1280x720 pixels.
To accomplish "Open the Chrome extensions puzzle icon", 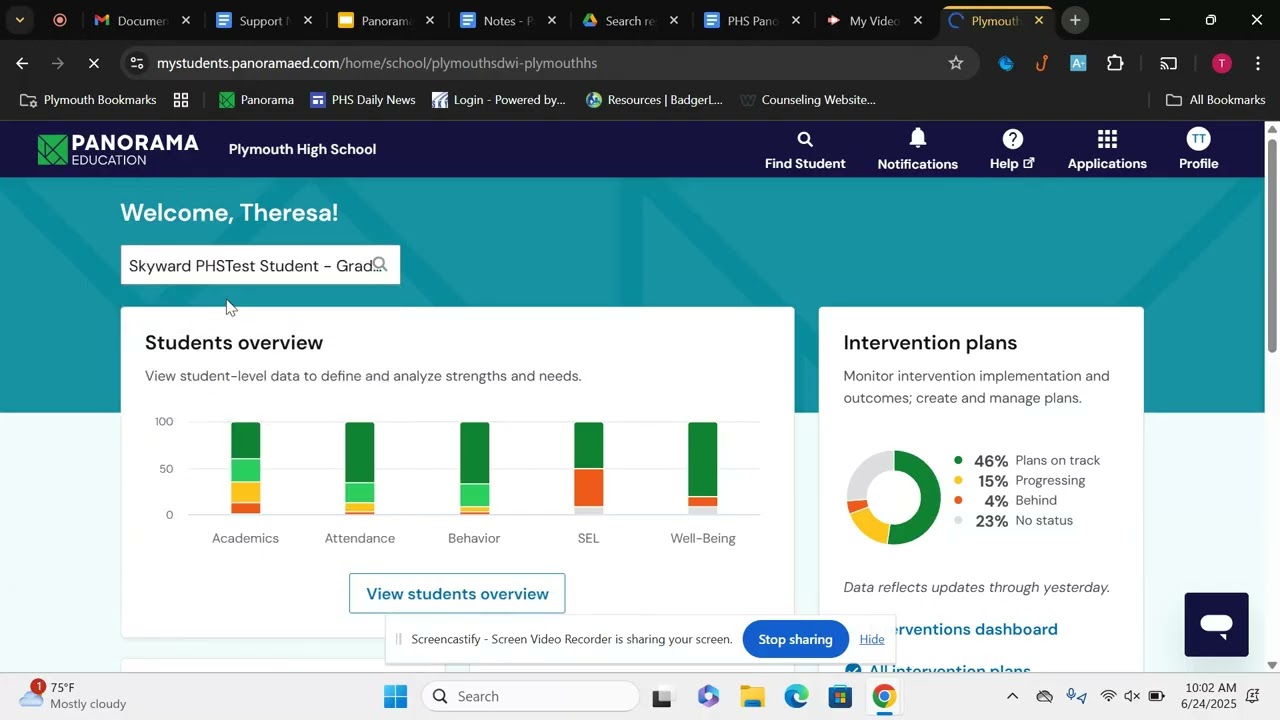I will click(x=1115, y=63).
